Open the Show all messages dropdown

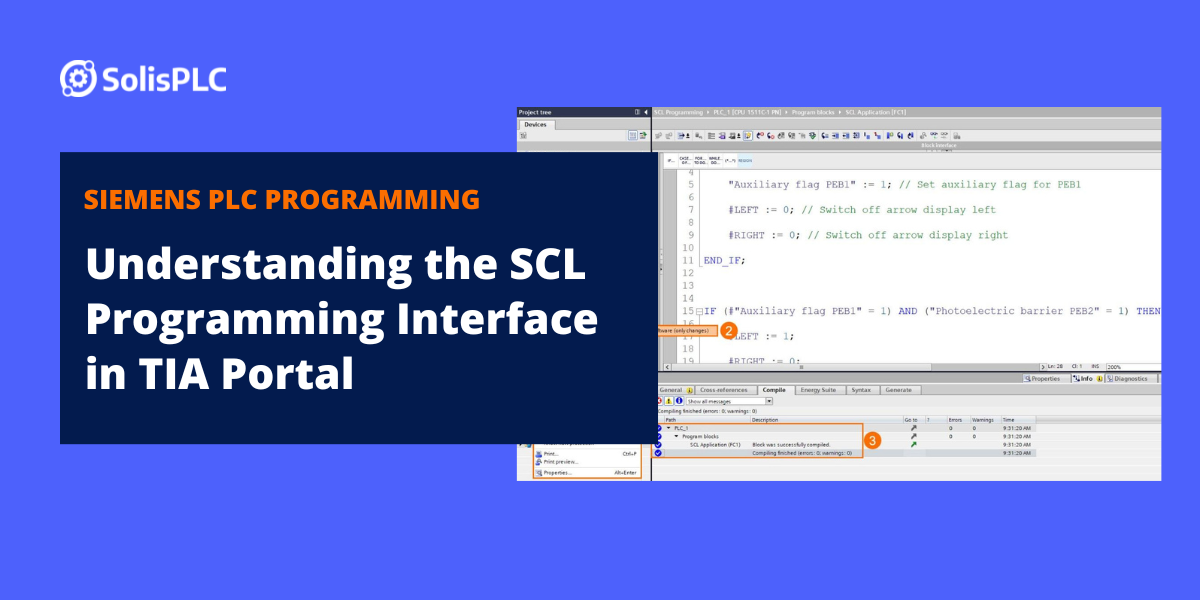pyautogui.click(x=768, y=401)
